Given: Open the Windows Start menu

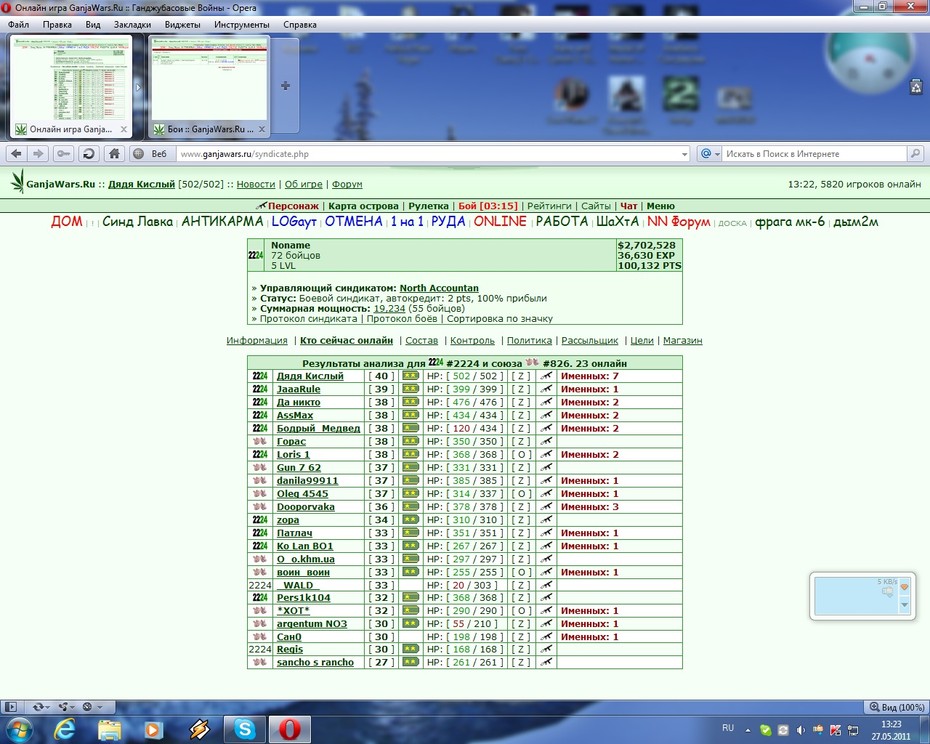Looking at the screenshot, I should (19, 729).
